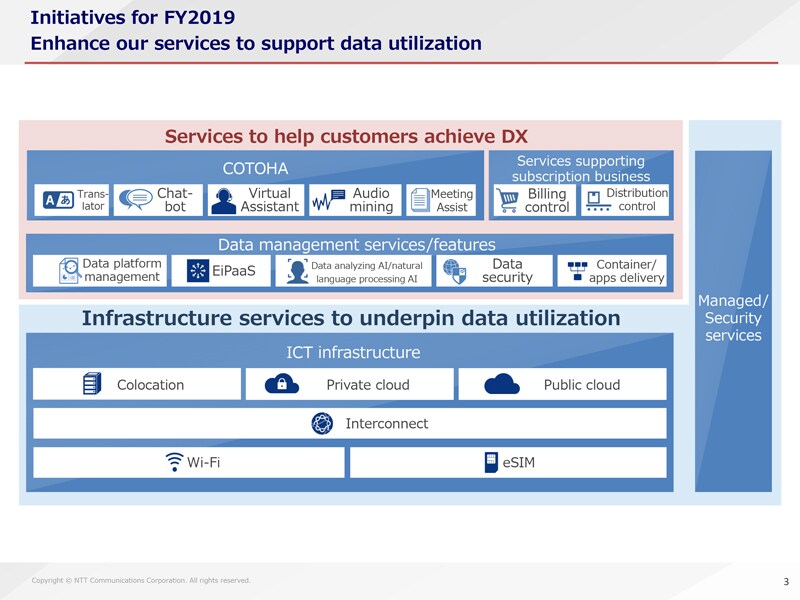Select the 'EiPaaS' label

[x=234, y=271]
